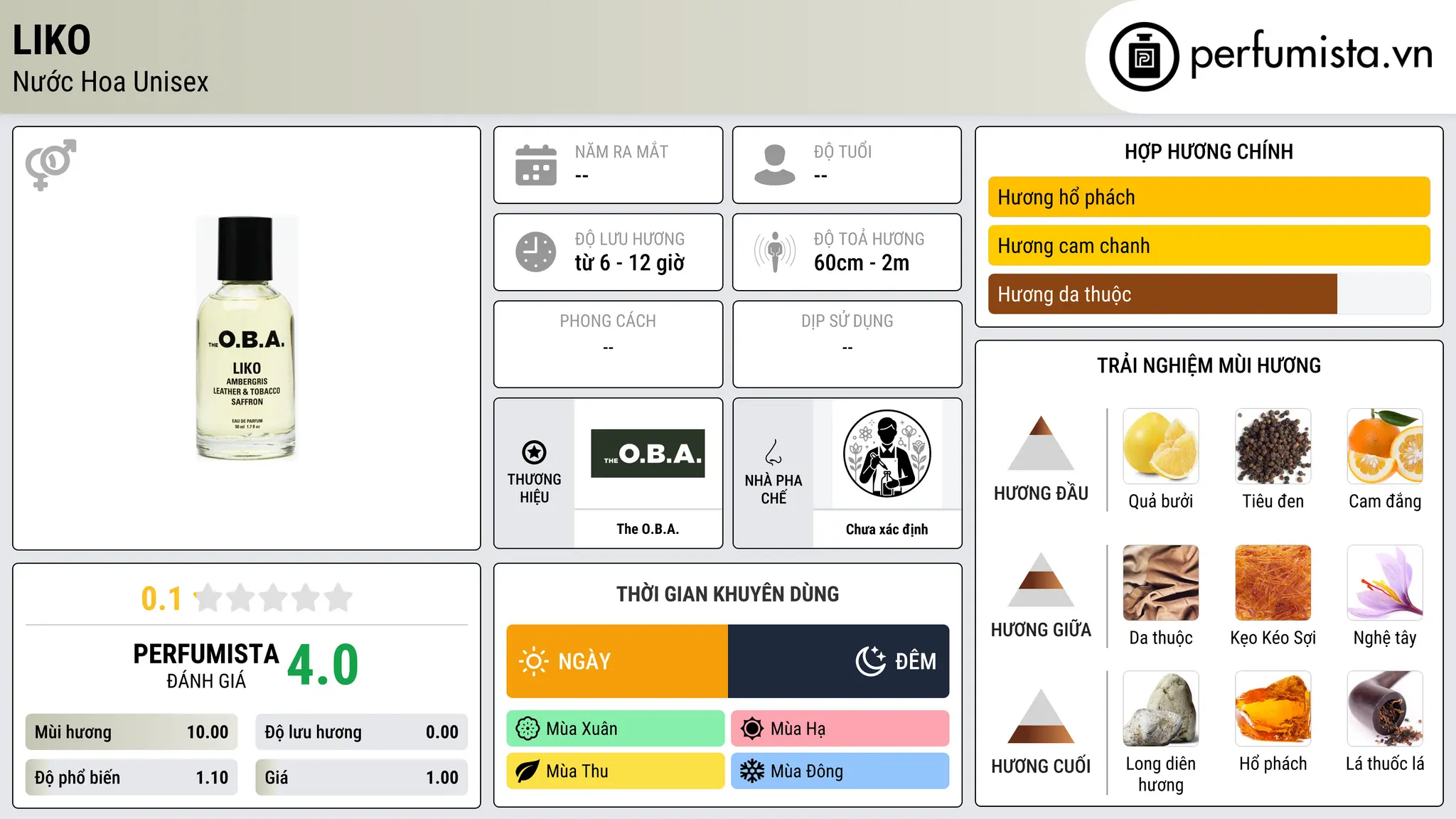
Task: Click the star badge icon above Thương hiệu
Action: pyautogui.click(x=534, y=452)
